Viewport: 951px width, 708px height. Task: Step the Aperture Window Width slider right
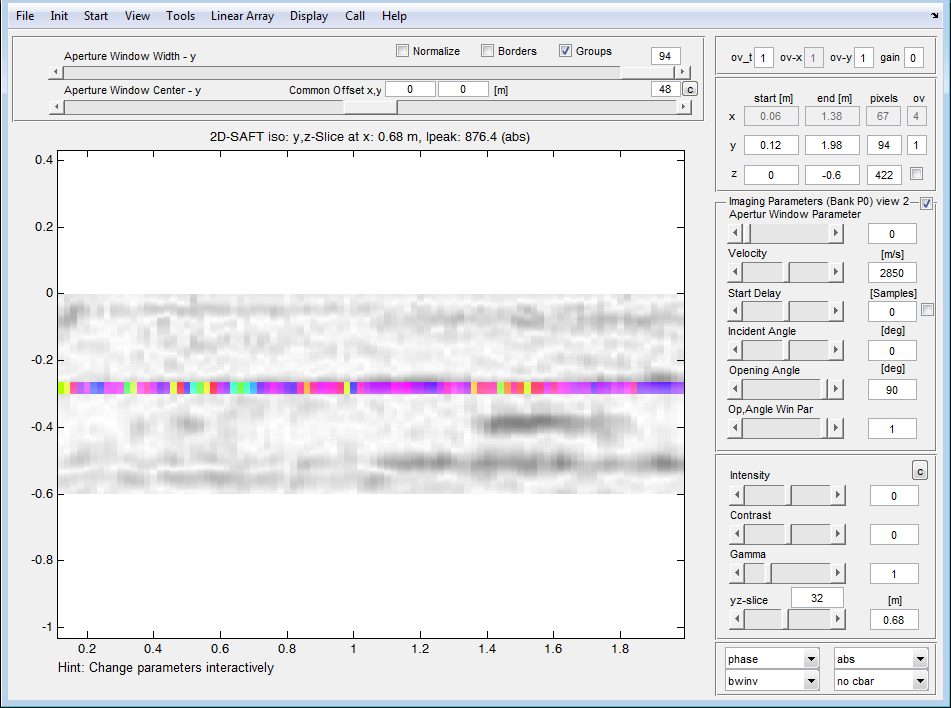(x=683, y=72)
